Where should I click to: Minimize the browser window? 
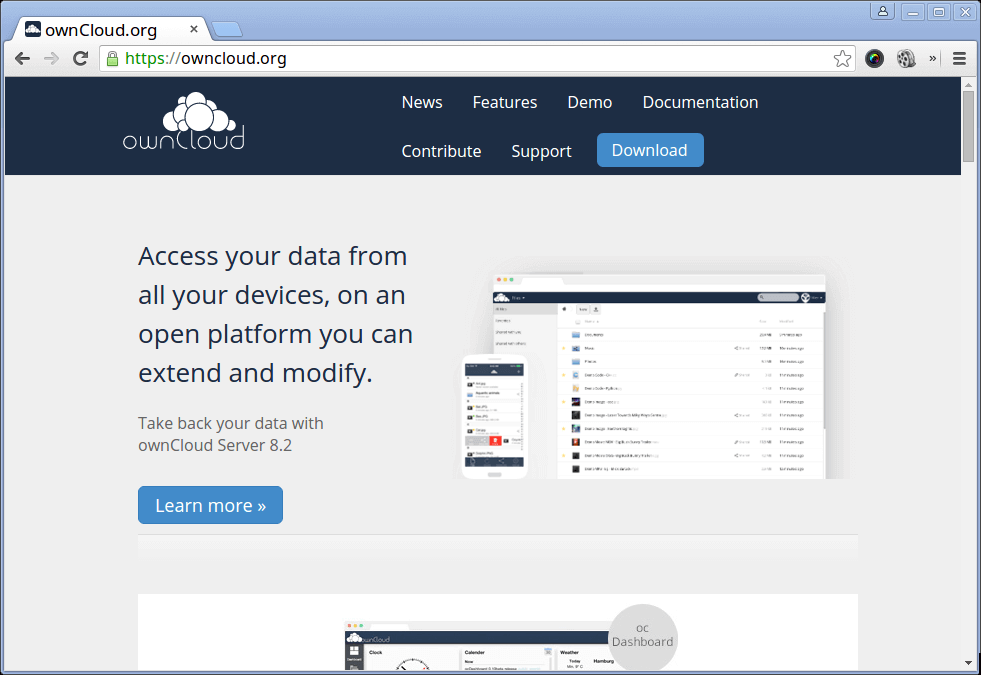913,12
